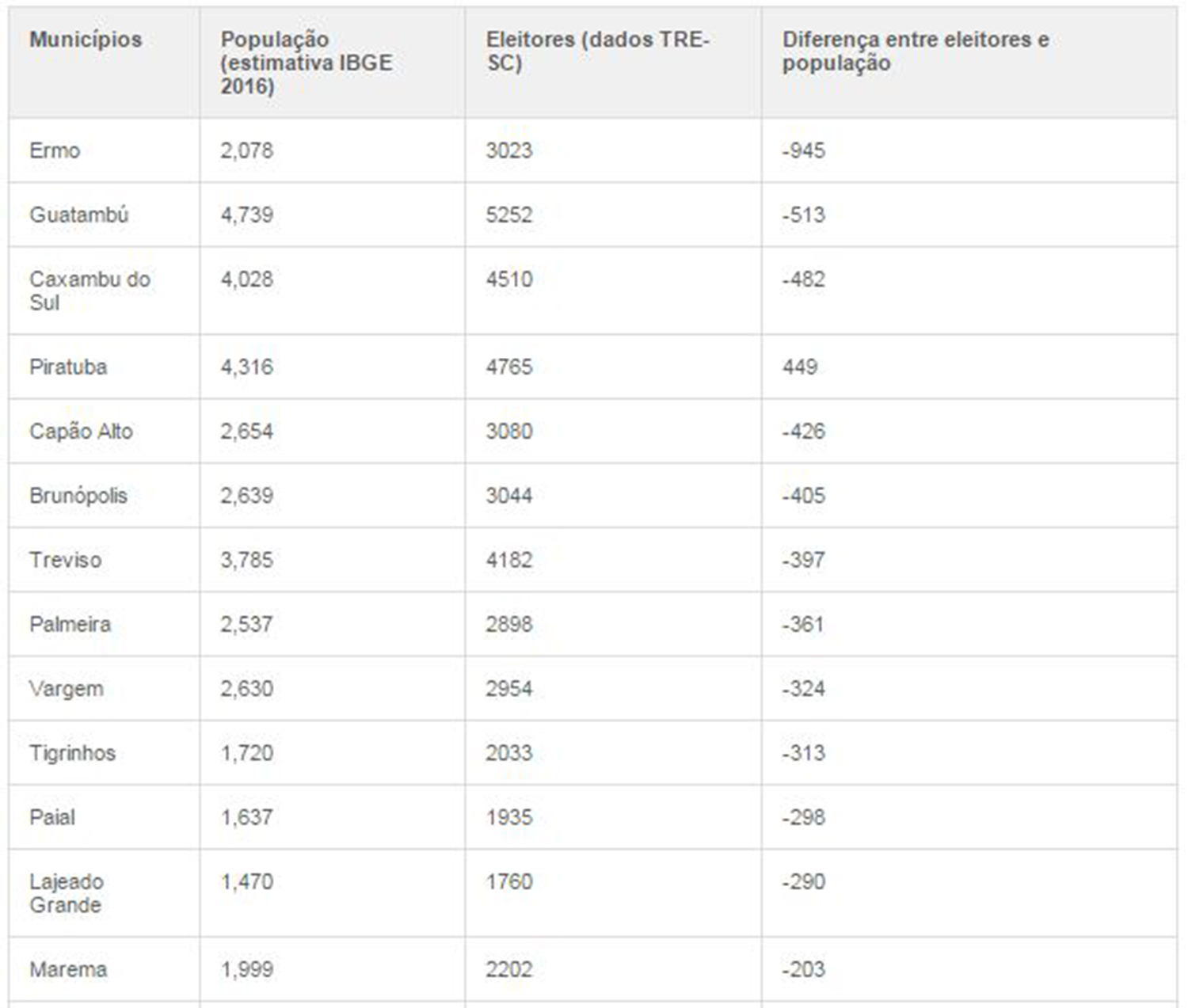
Task: Select the Capão Alto row
Action: coord(592,431)
